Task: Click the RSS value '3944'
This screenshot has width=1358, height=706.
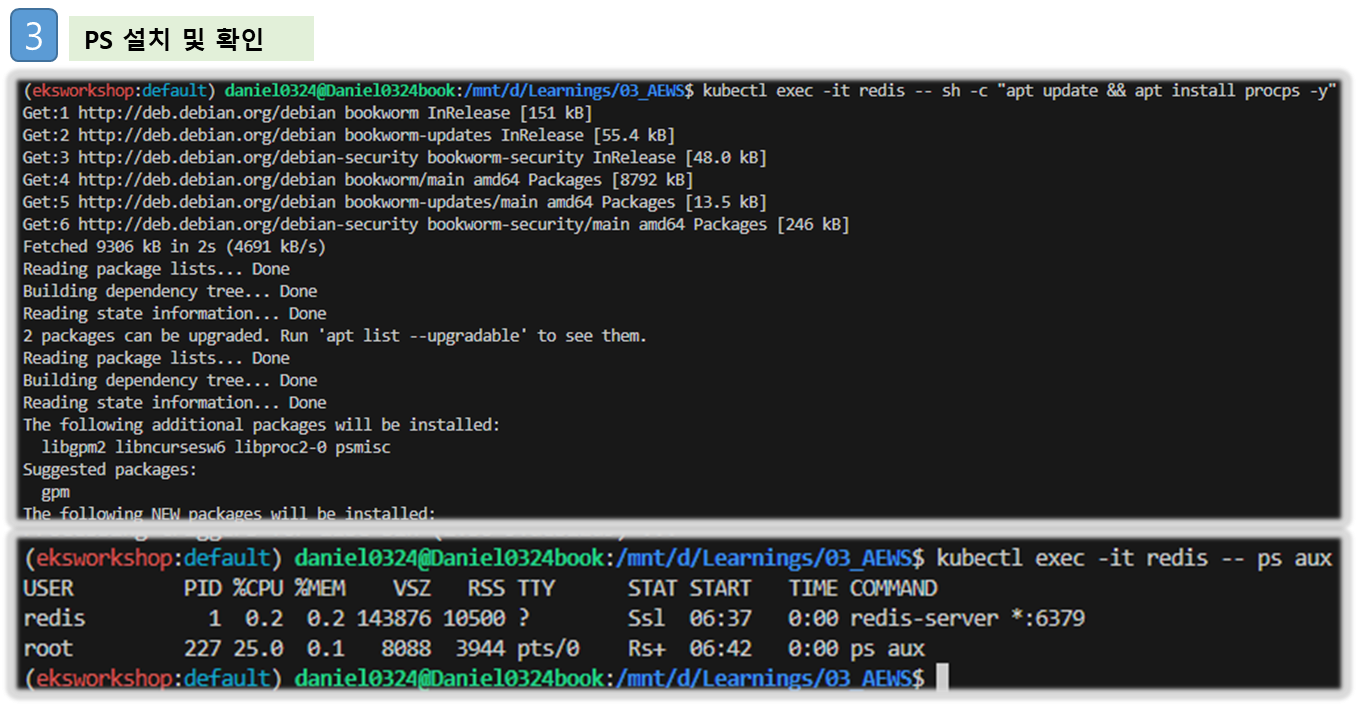Action: point(480,648)
